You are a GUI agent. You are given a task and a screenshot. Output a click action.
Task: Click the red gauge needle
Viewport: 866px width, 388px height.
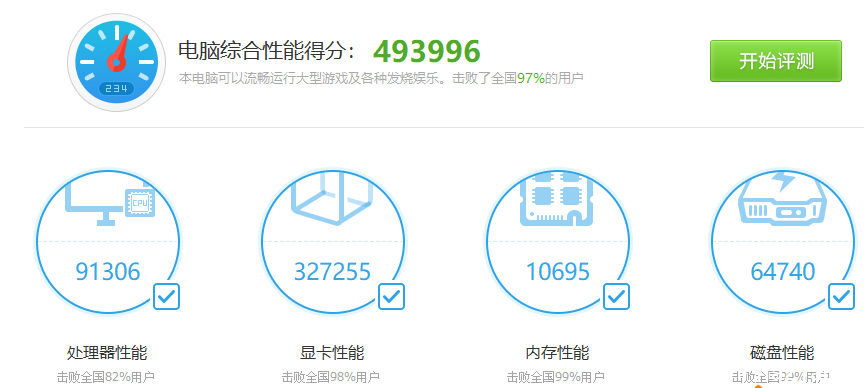click(120, 54)
